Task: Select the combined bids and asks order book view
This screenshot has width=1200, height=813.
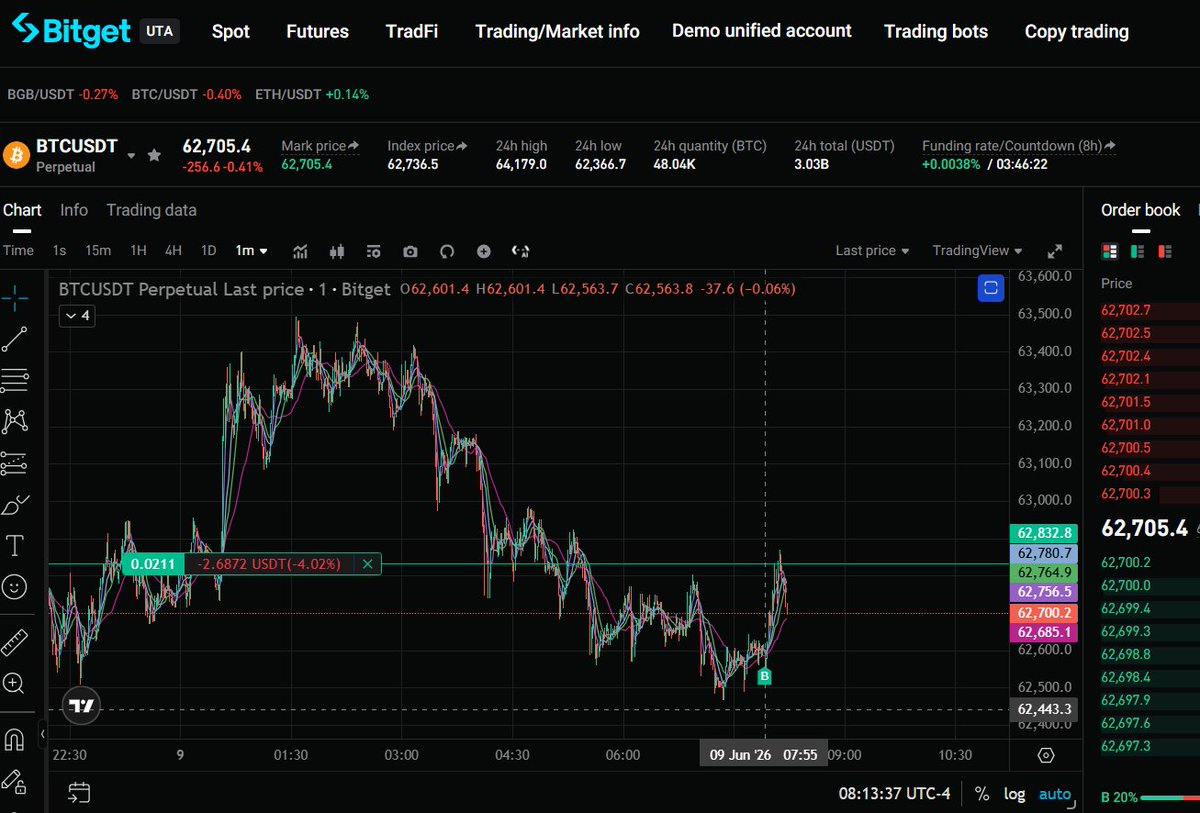Action: pyautogui.click(x=1109, y=251)
